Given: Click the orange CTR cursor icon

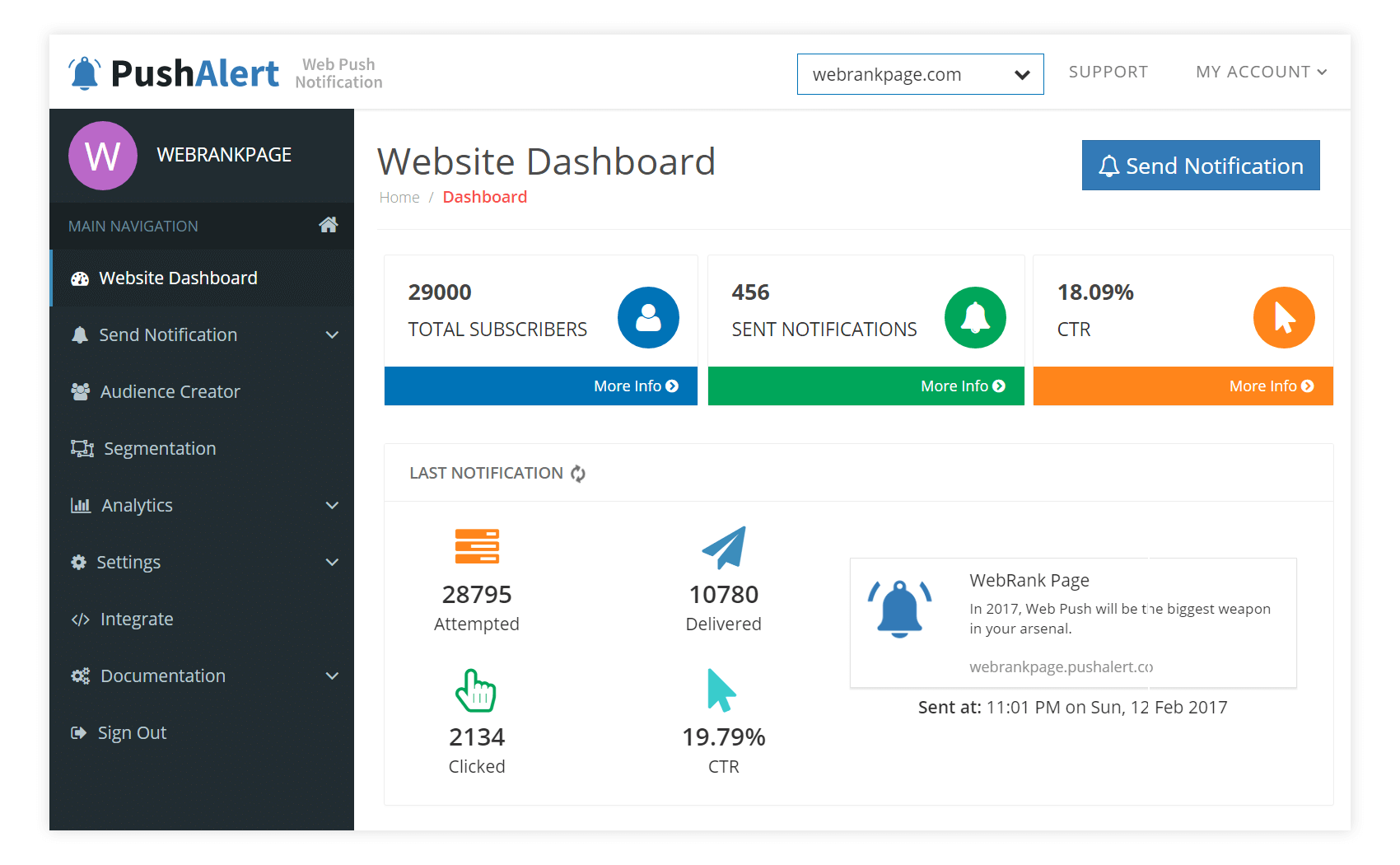Looking at the screenshot, I should click(1284, 317).
